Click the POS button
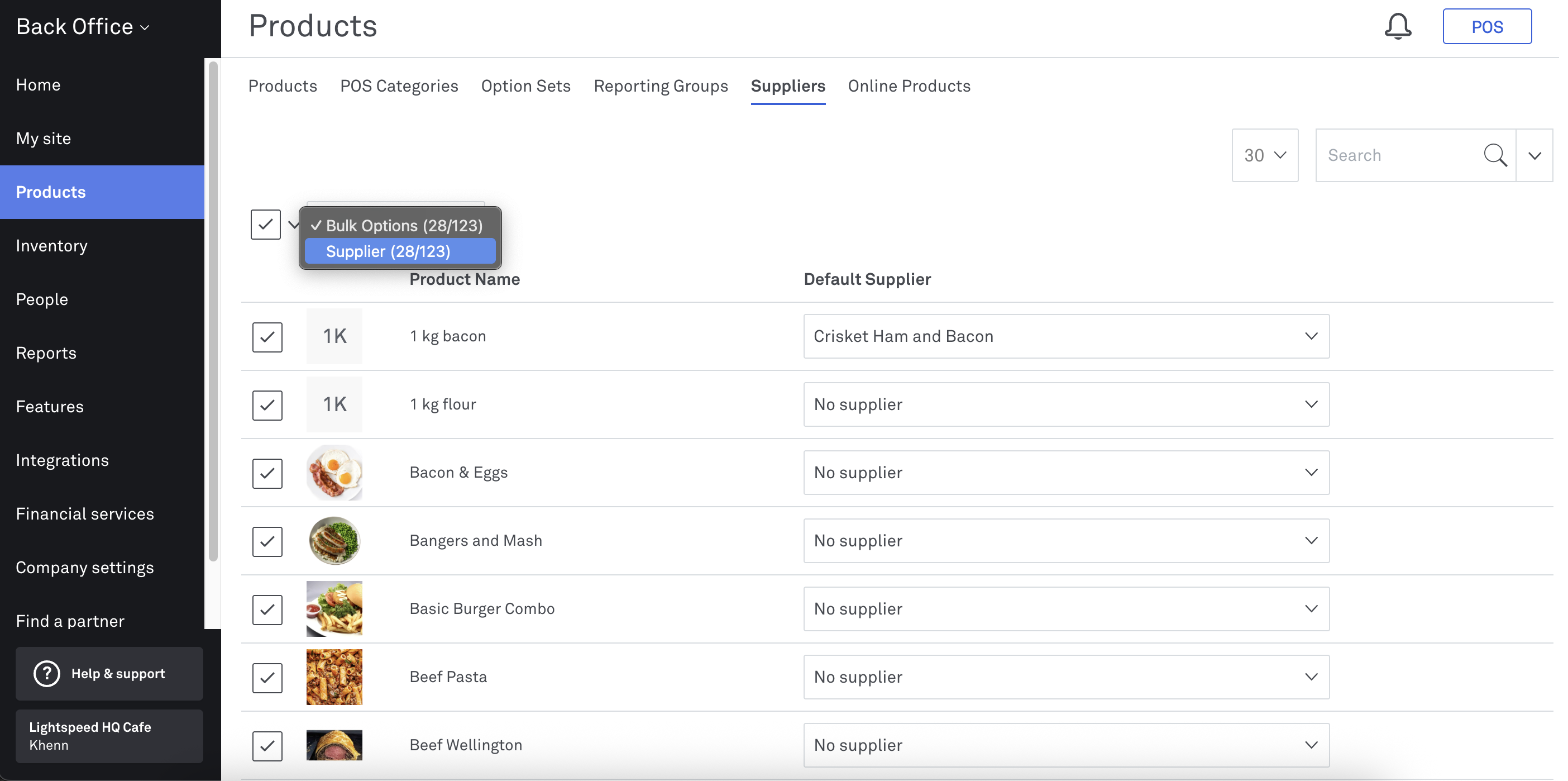1568x781 pixels. point(1486,27)
